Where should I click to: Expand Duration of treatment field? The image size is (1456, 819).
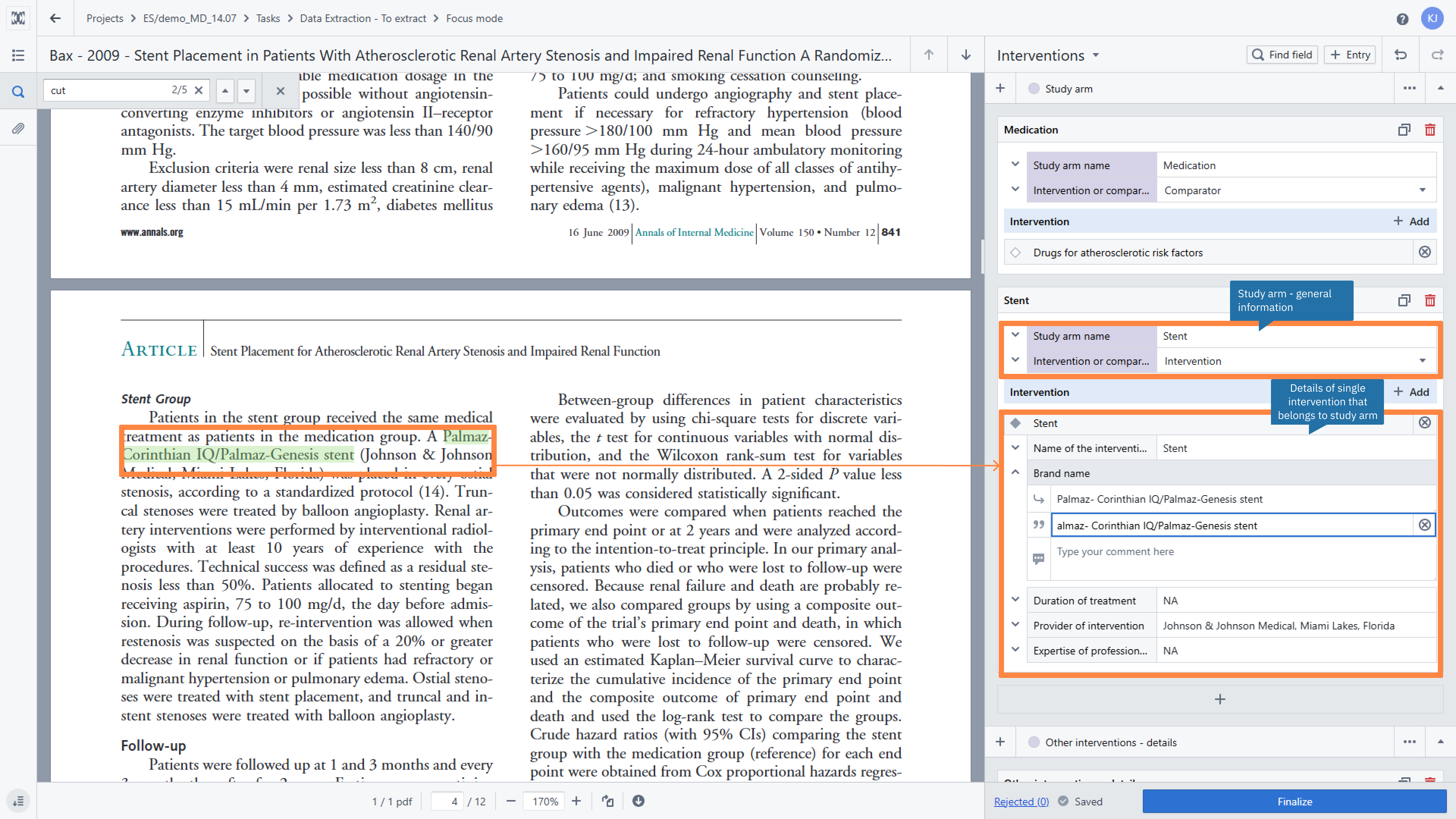(x=1016, y=600)
